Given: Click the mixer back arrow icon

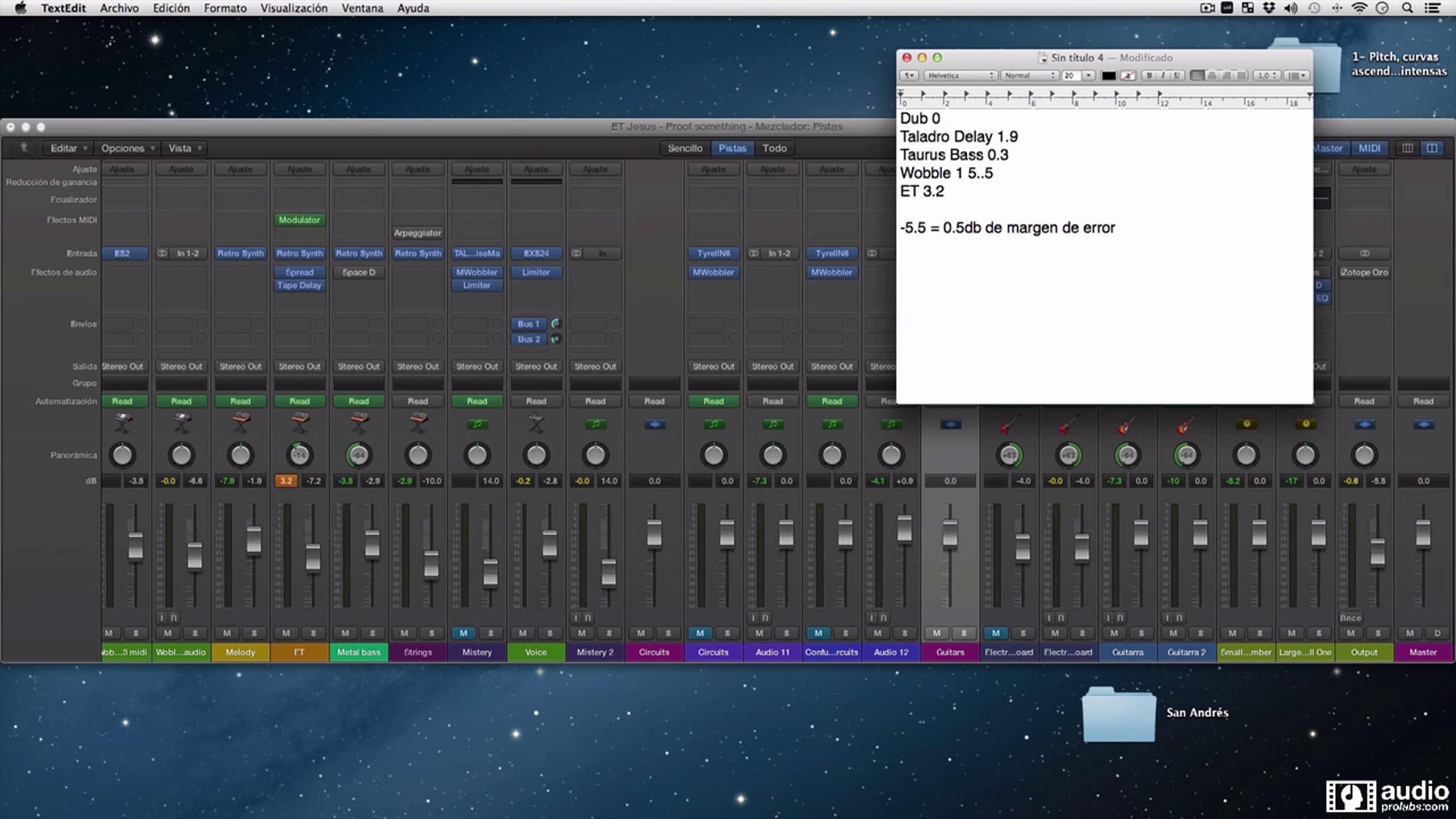Looking at the screenshot, I should click(x=24, y=147).
